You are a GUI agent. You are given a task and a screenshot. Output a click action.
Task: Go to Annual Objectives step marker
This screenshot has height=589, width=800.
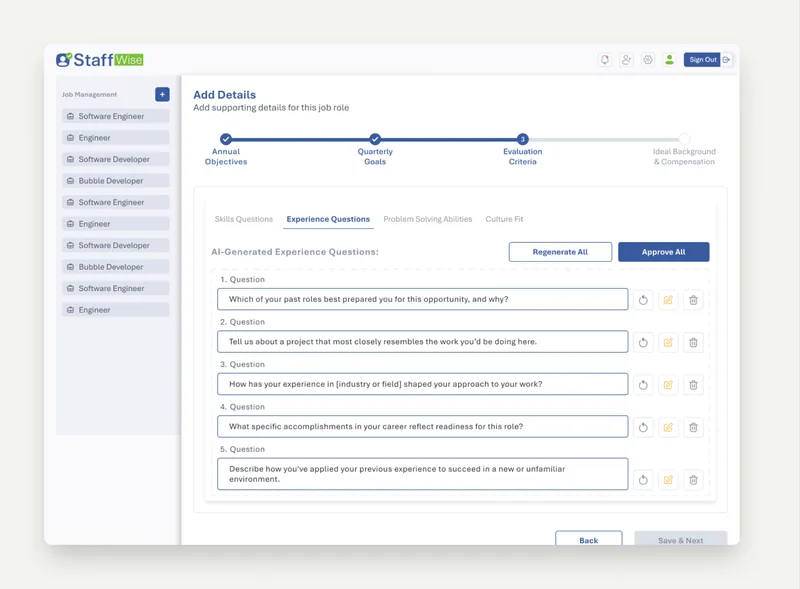click(x=226, y=139)
